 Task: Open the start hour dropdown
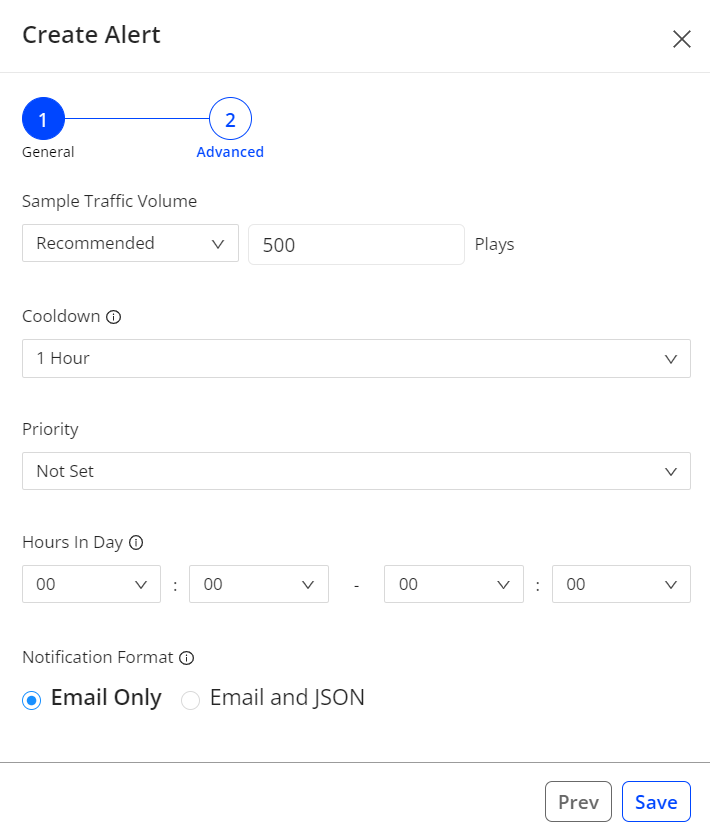click(x=91, y=584)
